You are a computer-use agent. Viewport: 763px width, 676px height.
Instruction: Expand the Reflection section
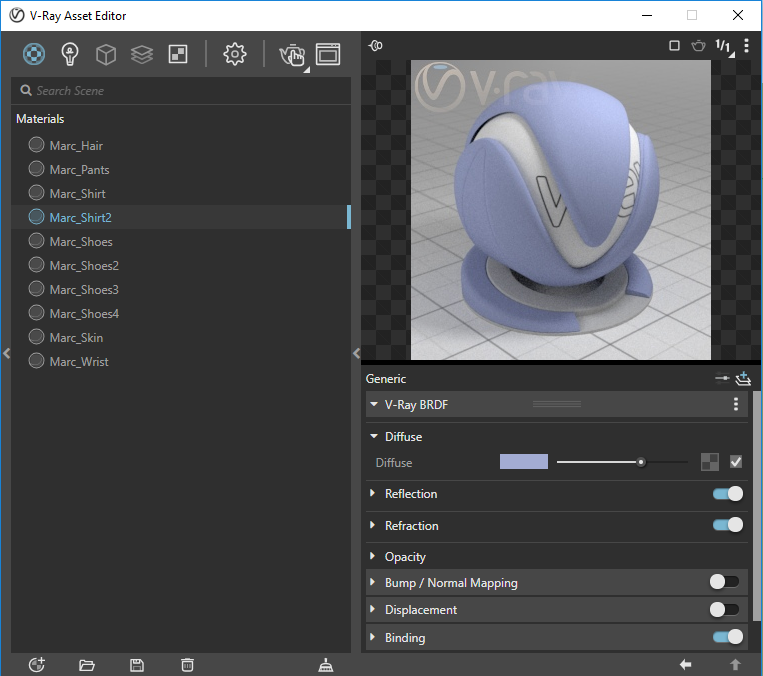tap(373, 493)
